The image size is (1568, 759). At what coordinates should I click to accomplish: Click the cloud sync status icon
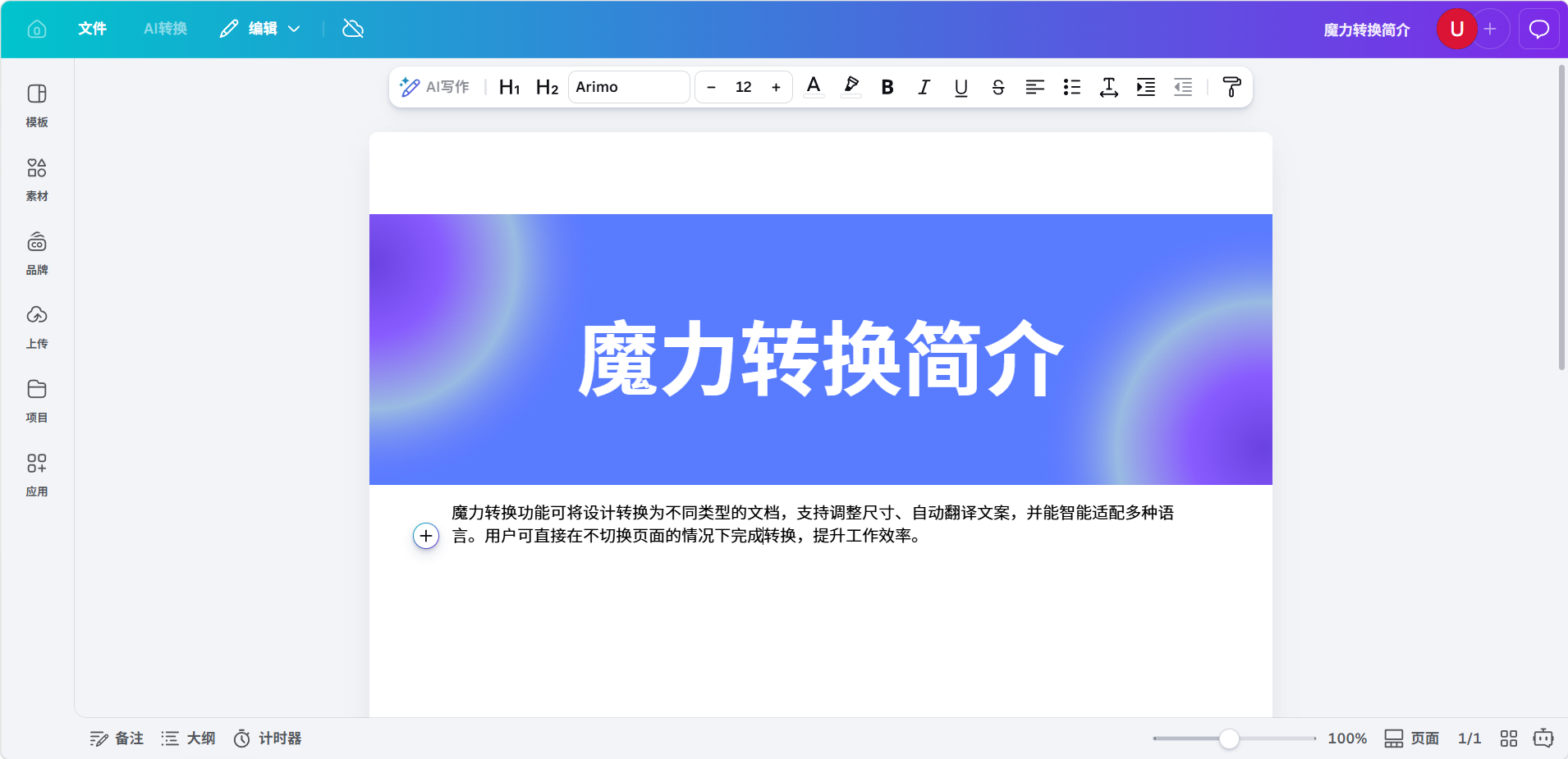(353, 29)
